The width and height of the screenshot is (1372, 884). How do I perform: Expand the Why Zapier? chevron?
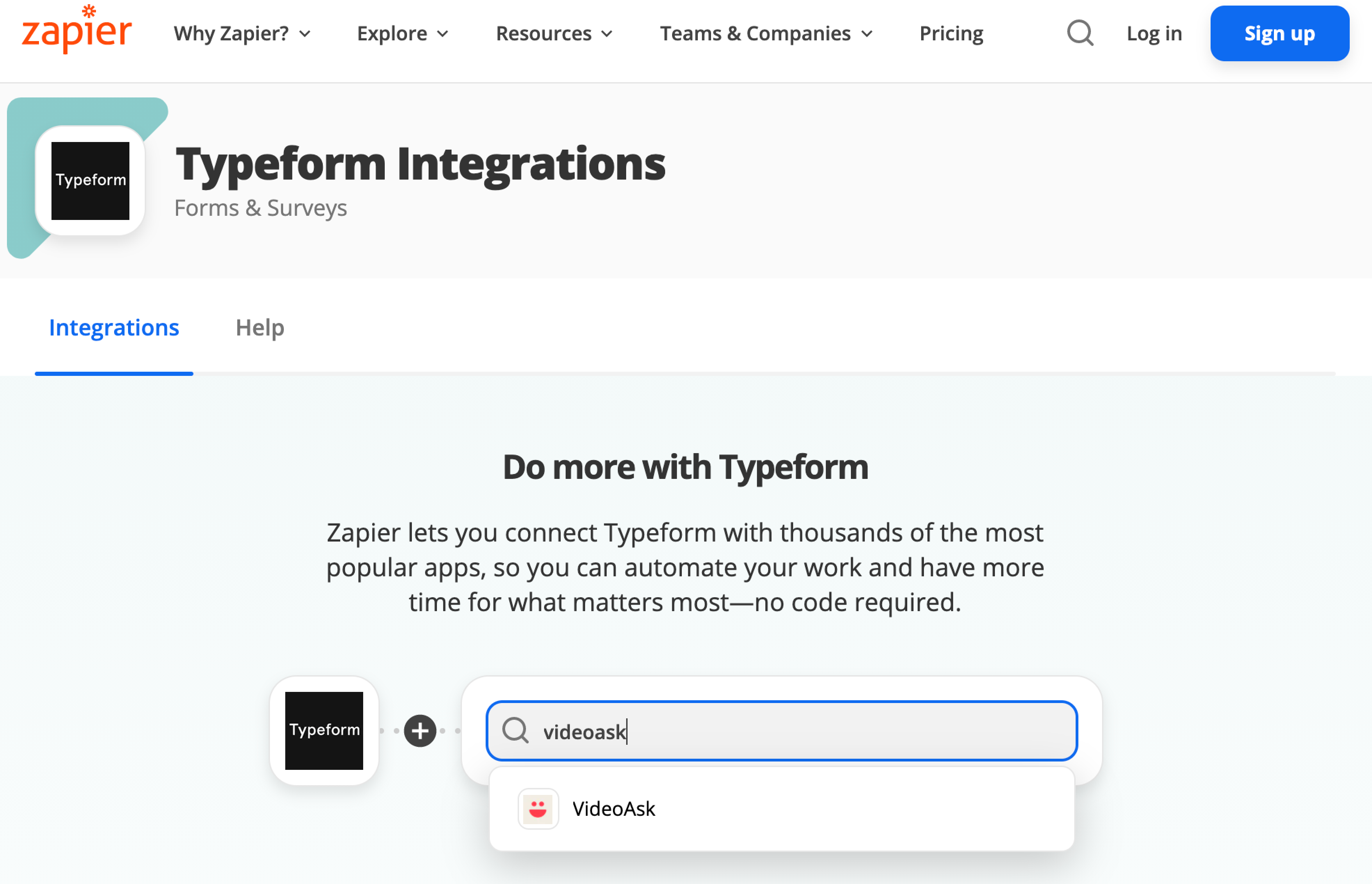pyautogui.click(x=305, y=34)
